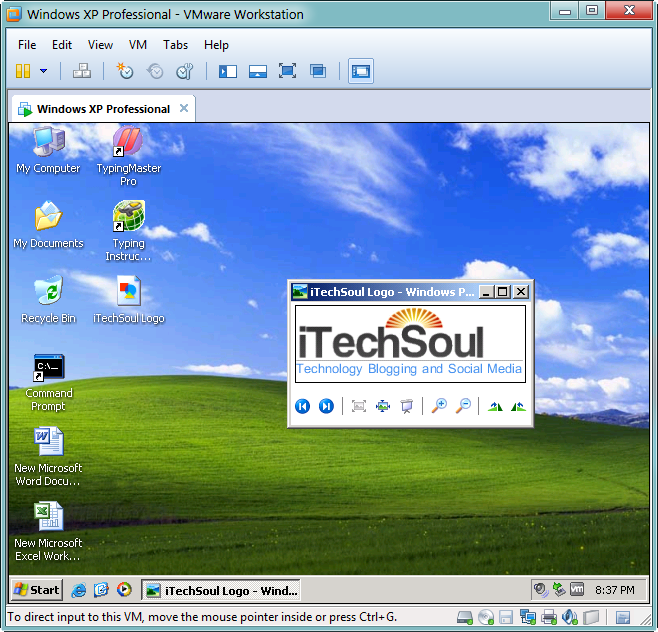Rotate image counterclockwise in Picture Viewer

pos(519,406)
